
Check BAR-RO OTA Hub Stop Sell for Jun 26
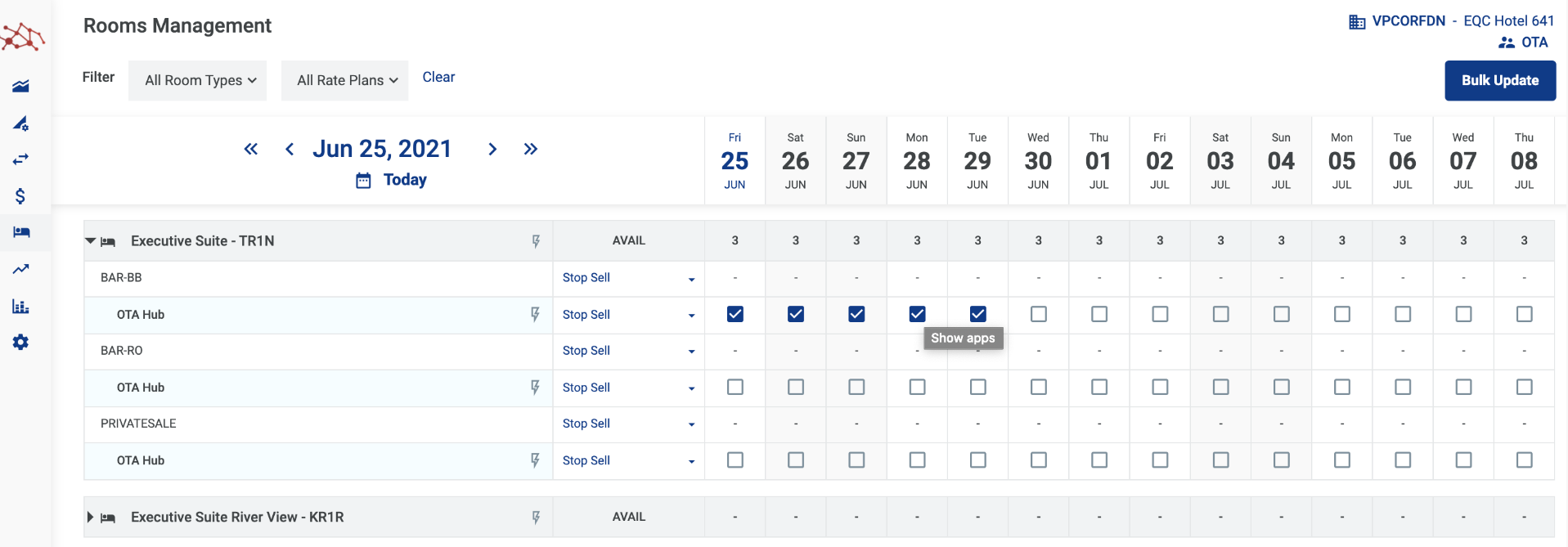[796, 387]
